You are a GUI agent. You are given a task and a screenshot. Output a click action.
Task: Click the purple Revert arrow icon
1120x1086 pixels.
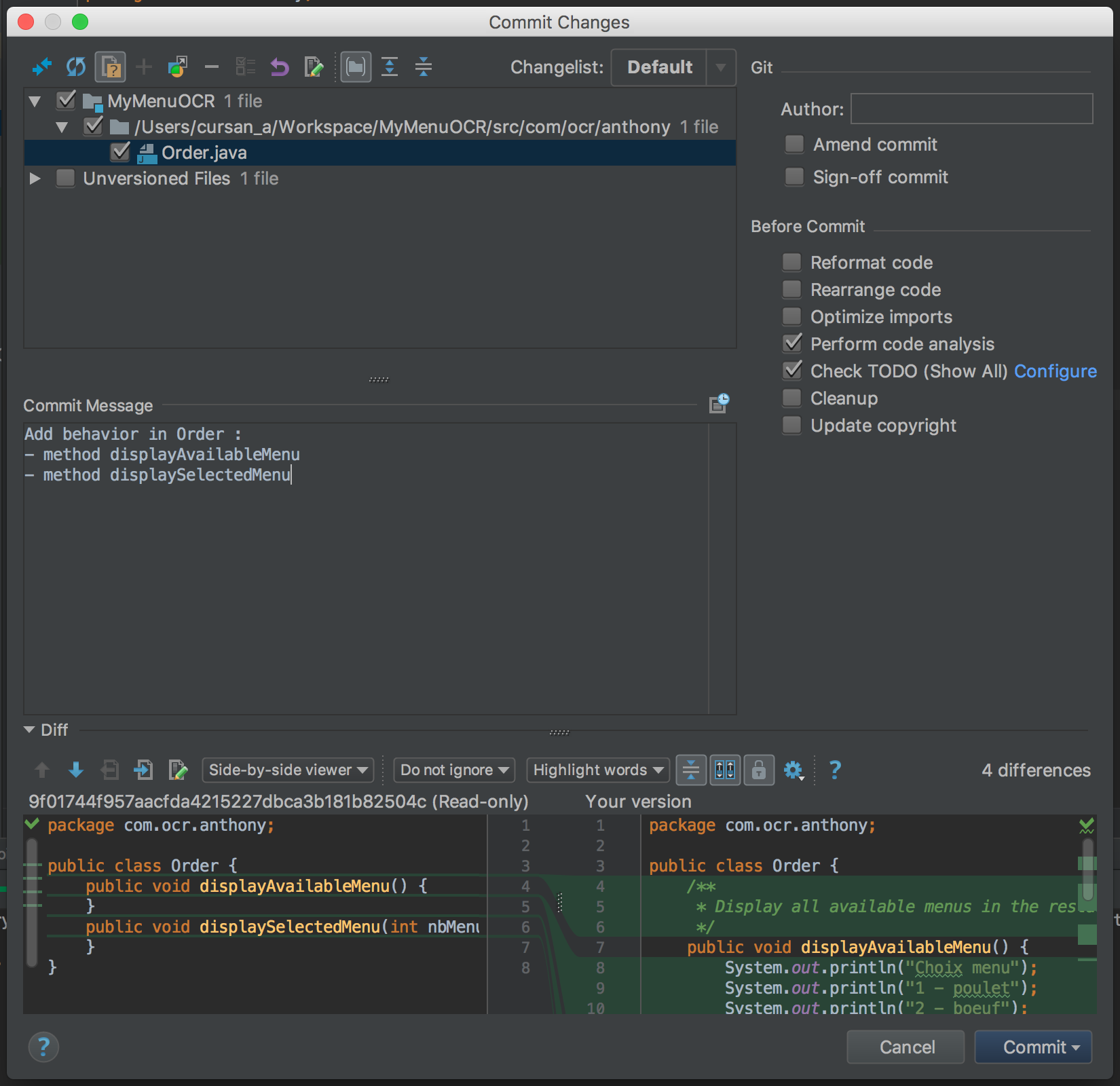point(280,67)
